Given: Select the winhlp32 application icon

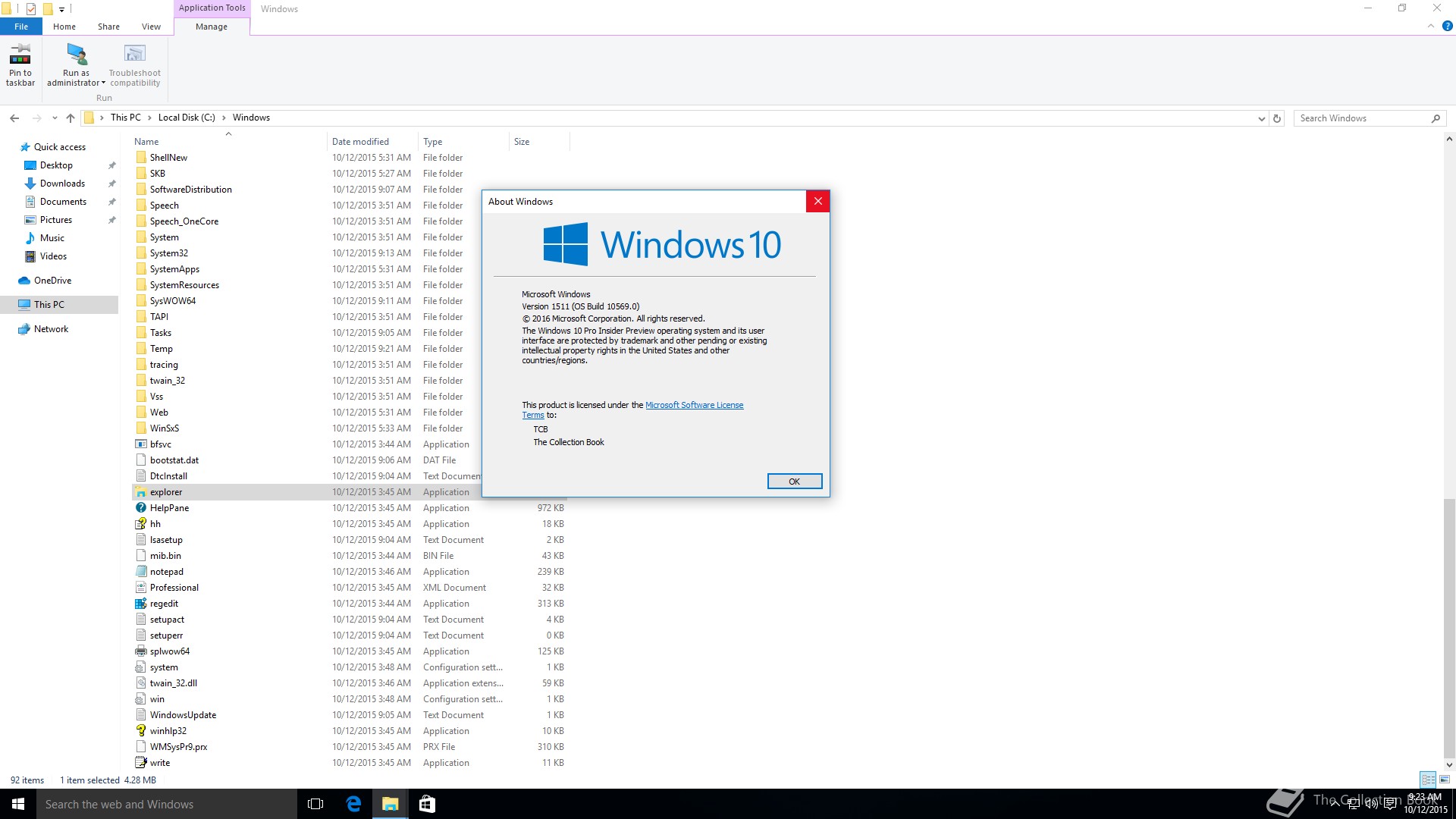Looking at the screenshot, I should (140, 731).
